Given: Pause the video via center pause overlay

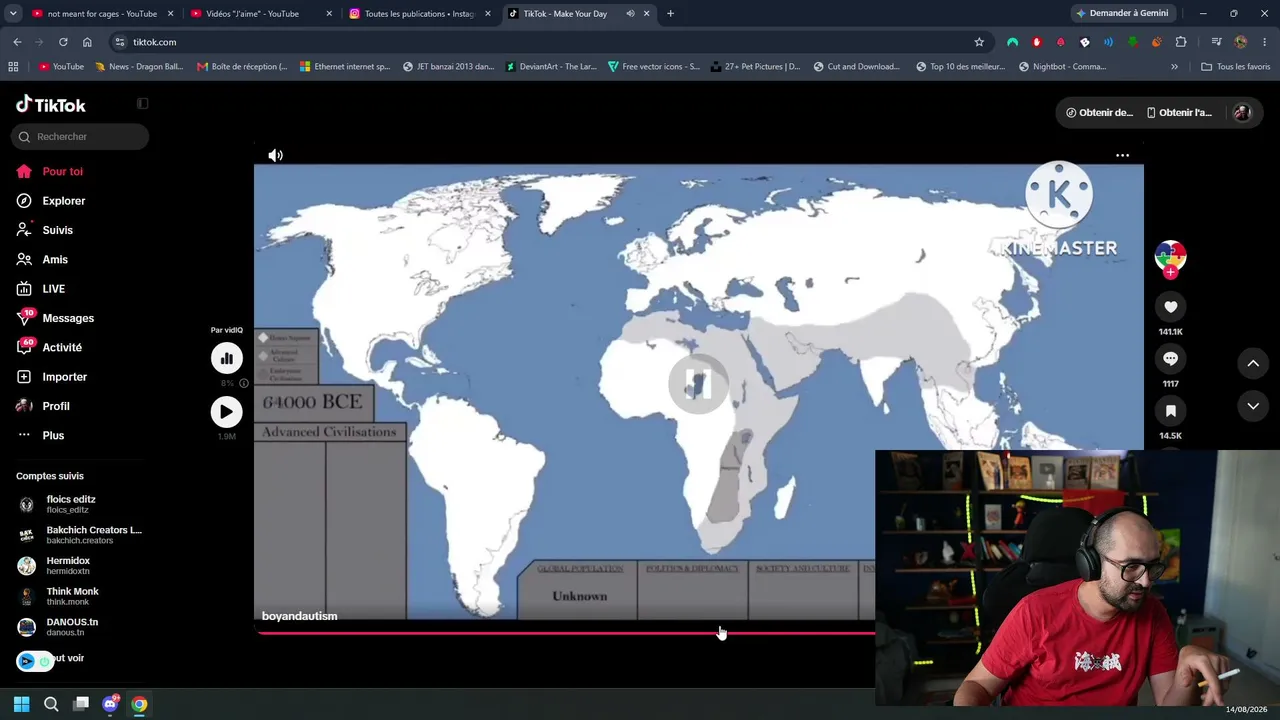Looking at the screenshot, I should click(x=698, y=383).
